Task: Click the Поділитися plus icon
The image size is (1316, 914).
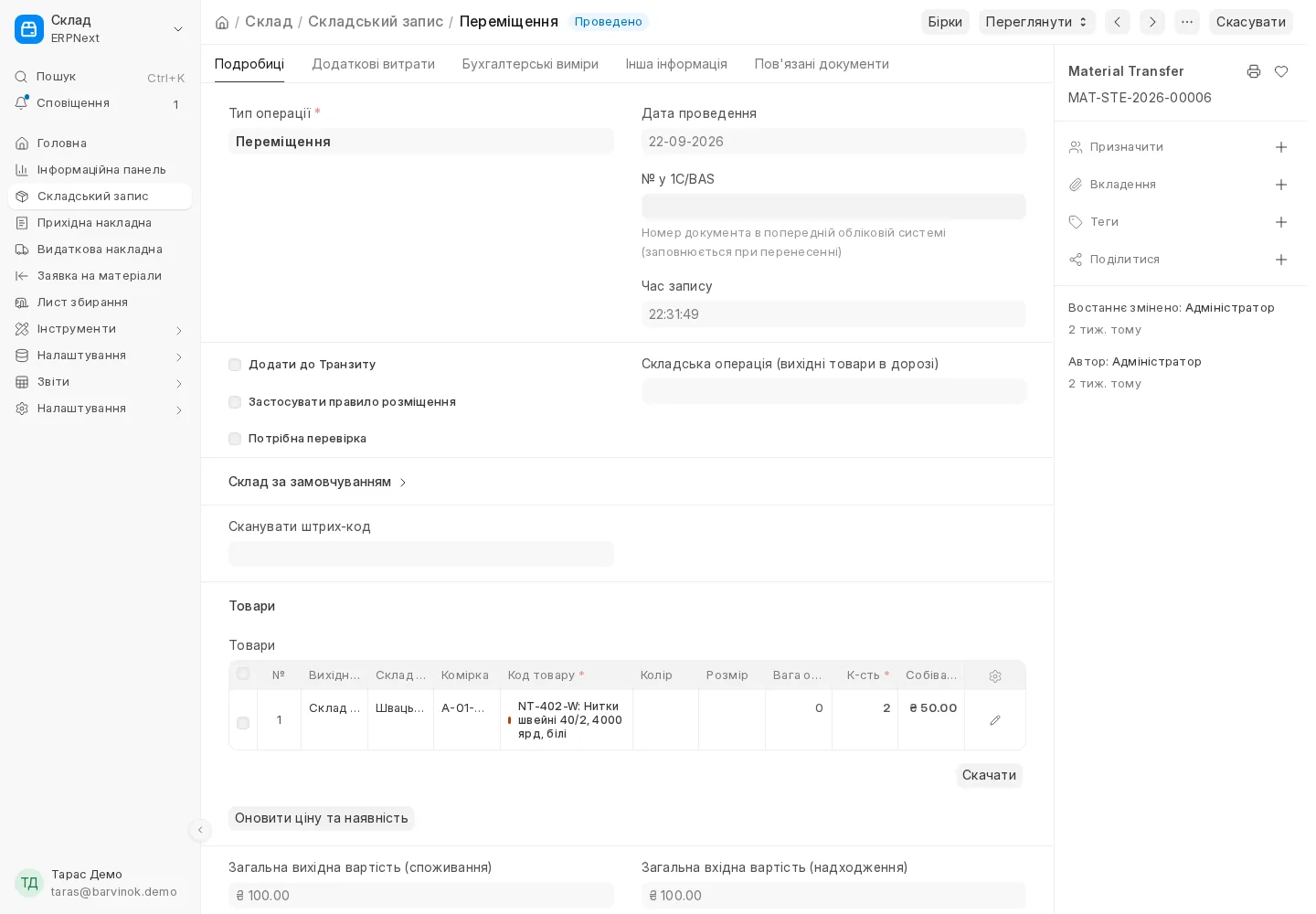Action: coord(1281,260)
